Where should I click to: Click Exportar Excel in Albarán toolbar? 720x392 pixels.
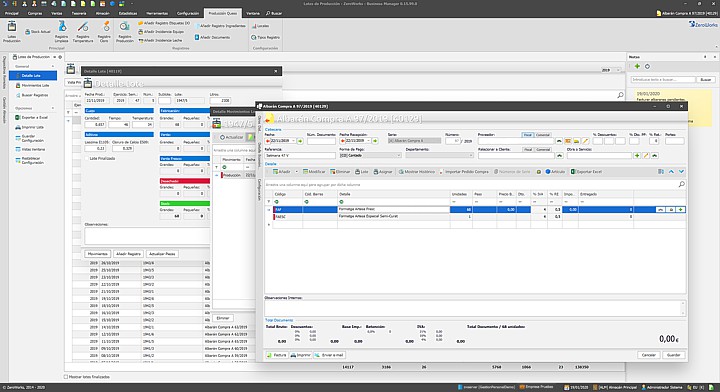(586, 172)
